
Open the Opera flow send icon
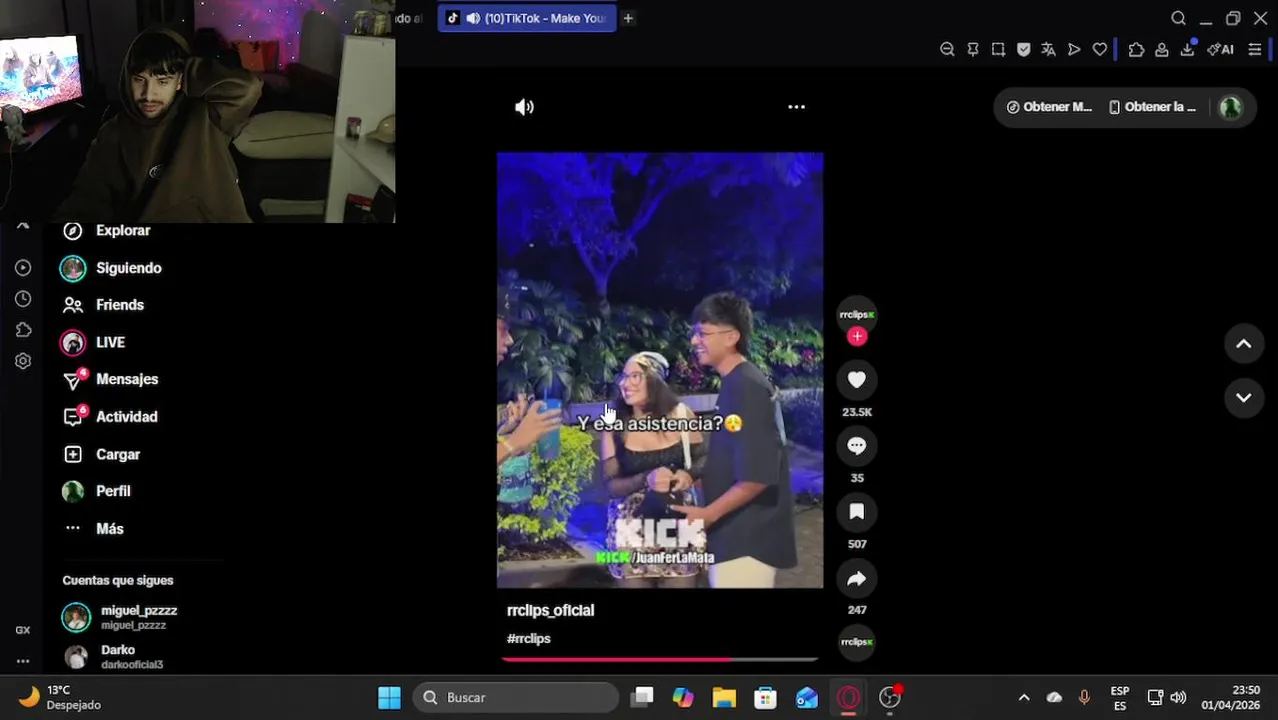[1074, 49]
